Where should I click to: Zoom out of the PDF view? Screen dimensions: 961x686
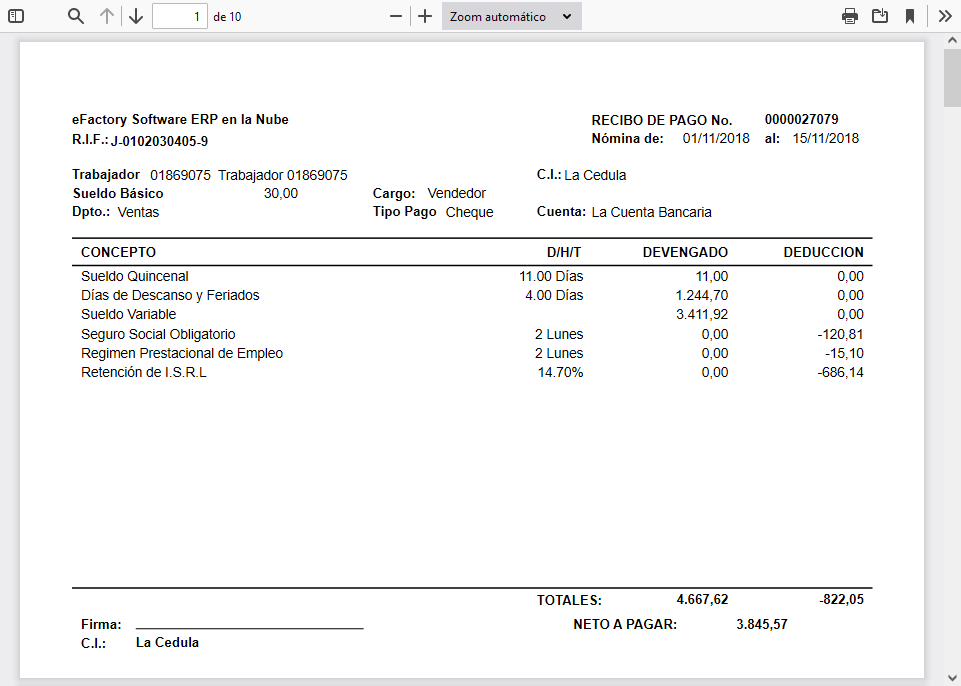[x=395, y=16]
